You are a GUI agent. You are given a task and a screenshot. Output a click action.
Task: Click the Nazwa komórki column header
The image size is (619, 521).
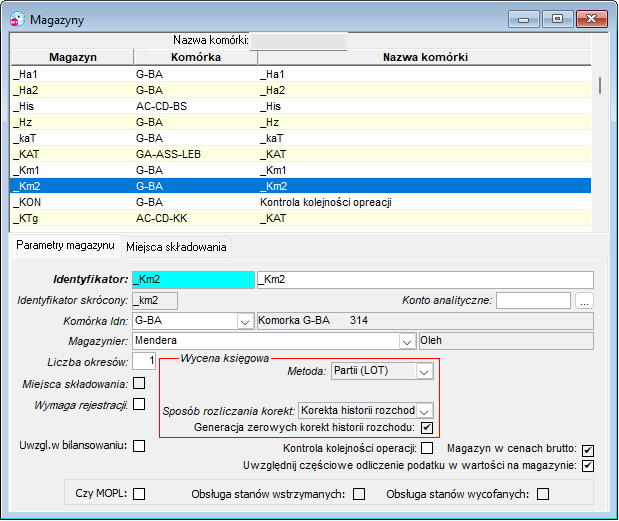425,57
